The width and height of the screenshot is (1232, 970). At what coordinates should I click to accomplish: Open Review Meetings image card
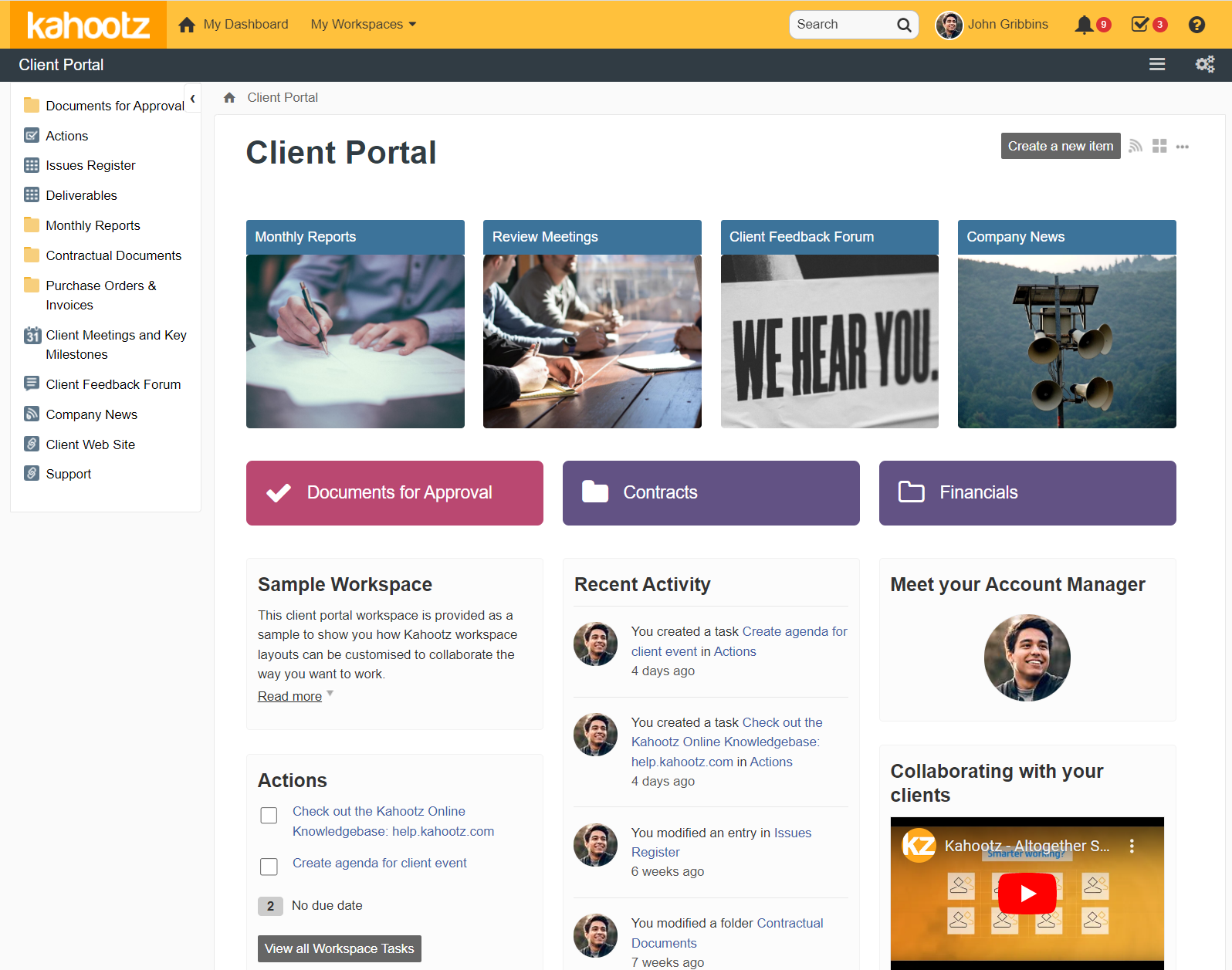[592, 324]
